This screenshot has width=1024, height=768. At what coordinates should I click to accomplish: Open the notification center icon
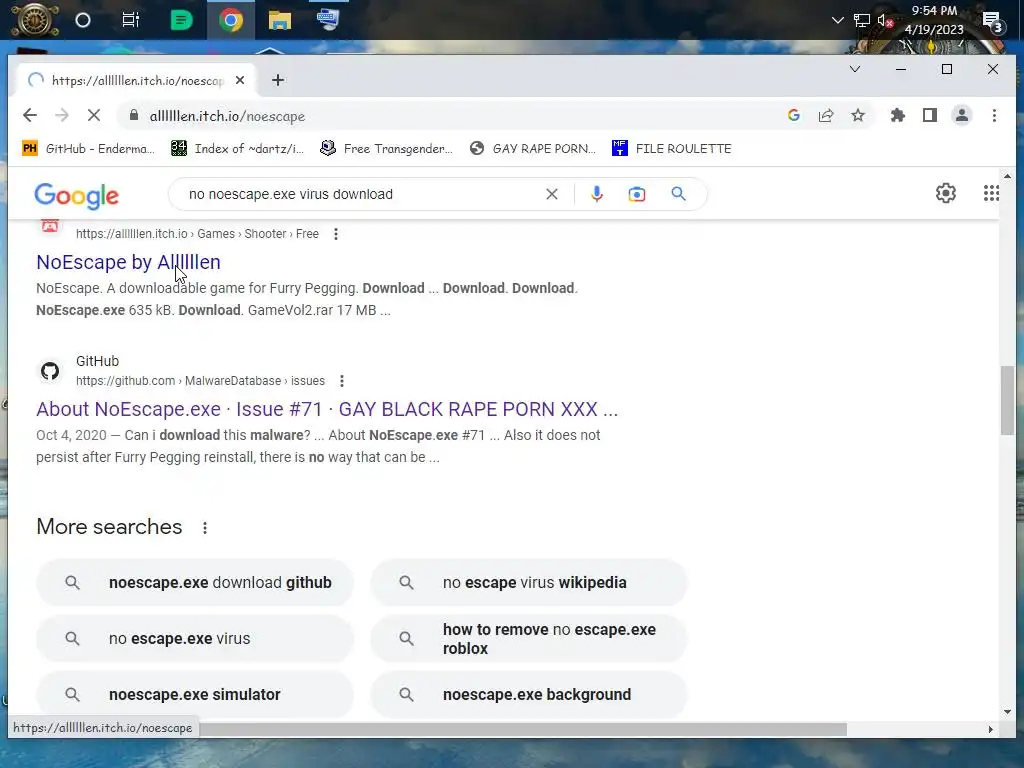pos(992,22)
